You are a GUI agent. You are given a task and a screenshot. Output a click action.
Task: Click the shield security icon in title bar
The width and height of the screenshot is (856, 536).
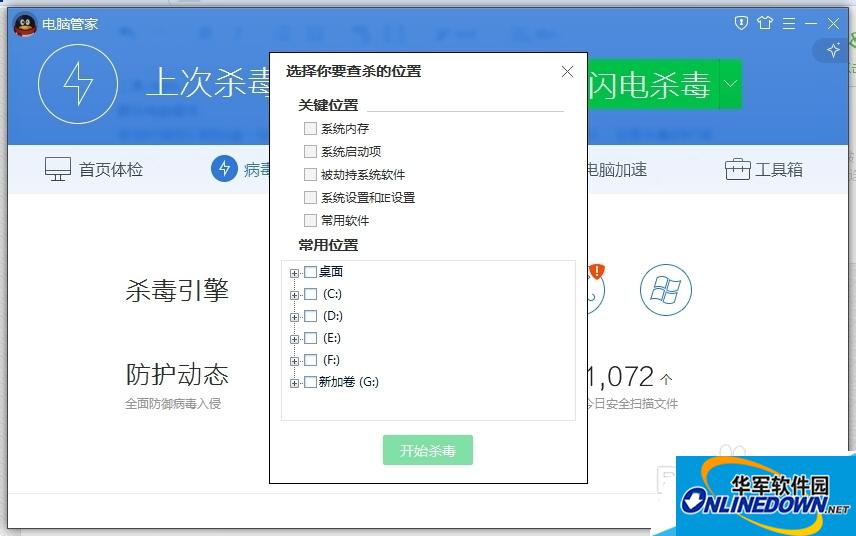(x=741, y=22)
